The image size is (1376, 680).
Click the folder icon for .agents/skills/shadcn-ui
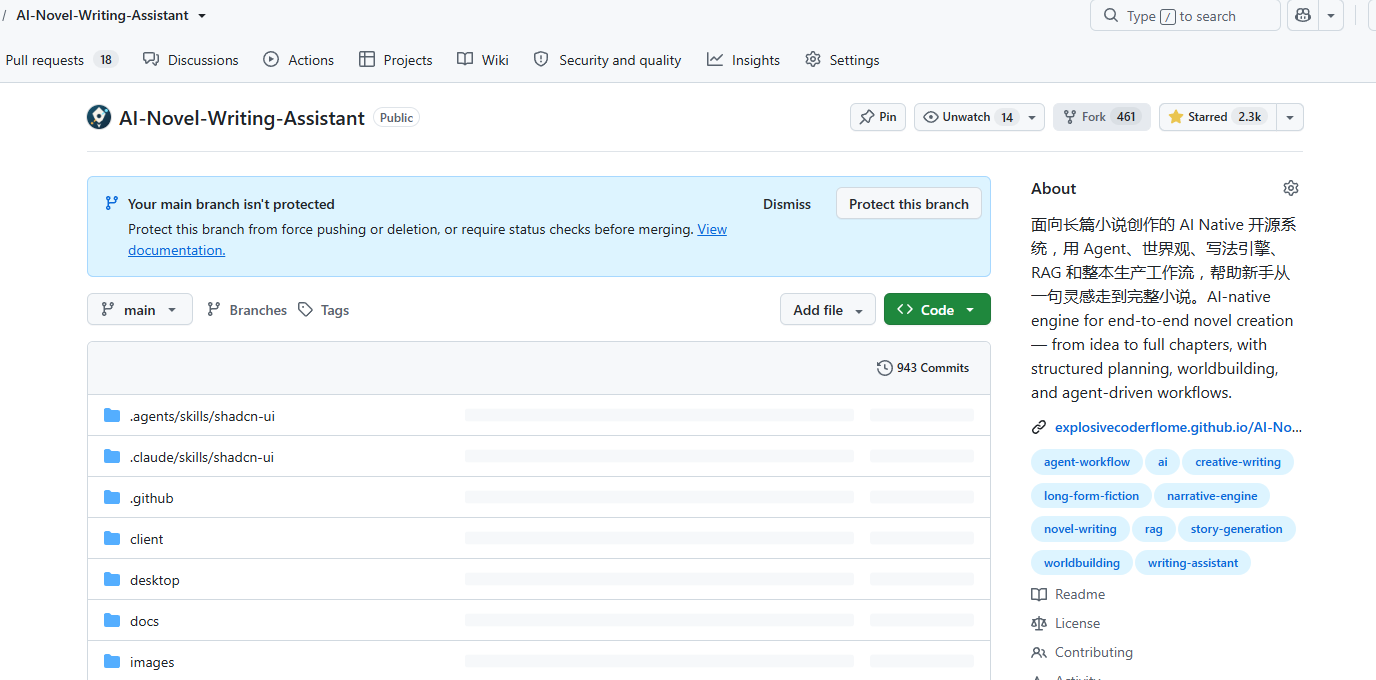tap(112, 415)
